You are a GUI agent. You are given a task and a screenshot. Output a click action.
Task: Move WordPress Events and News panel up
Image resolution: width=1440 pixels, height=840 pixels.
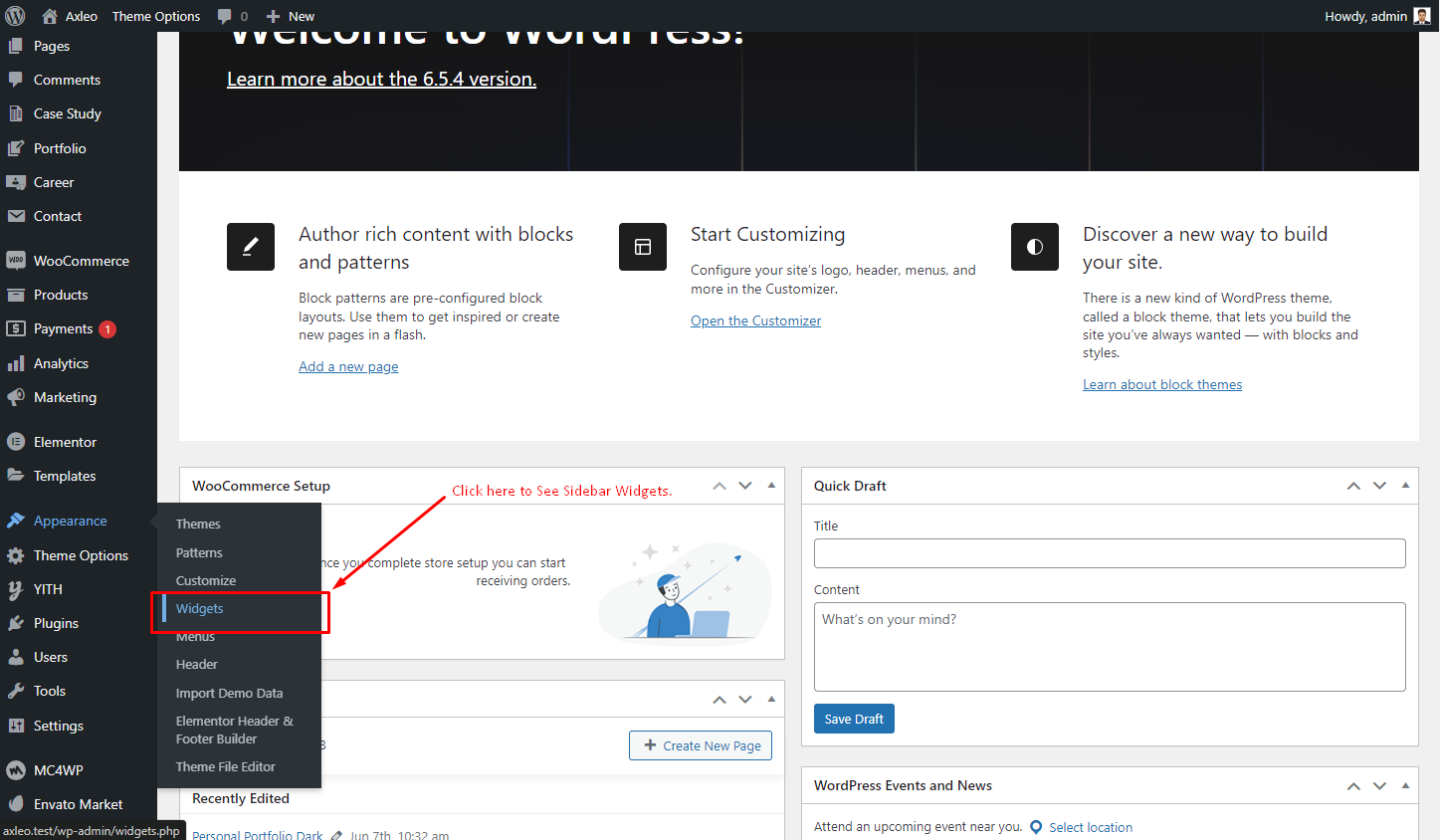coord(1353,785)
